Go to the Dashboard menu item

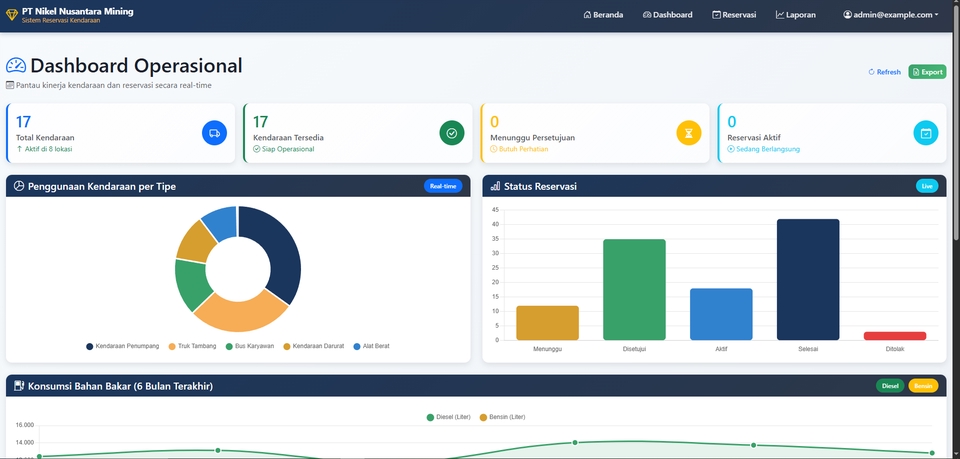click(667, 15)
